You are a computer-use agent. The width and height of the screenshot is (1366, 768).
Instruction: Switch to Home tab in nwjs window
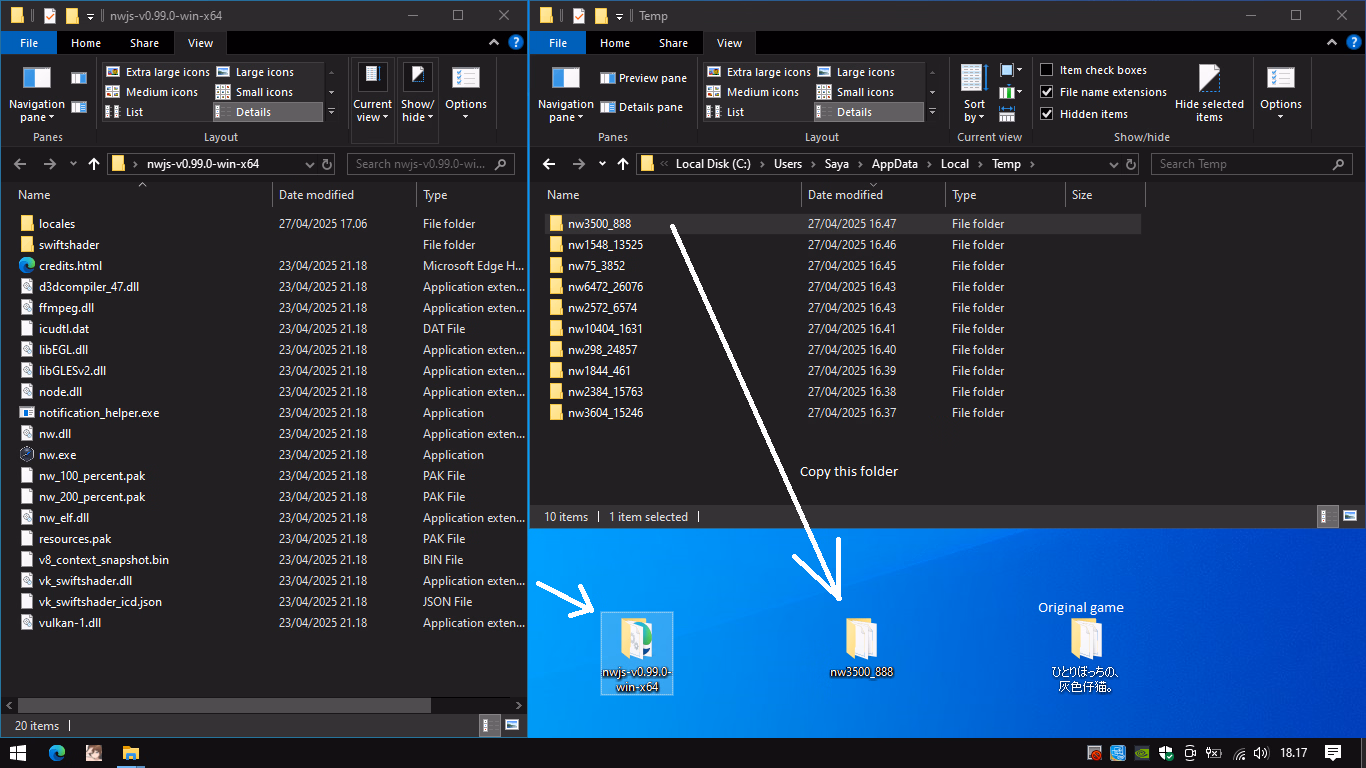[86, 43]
